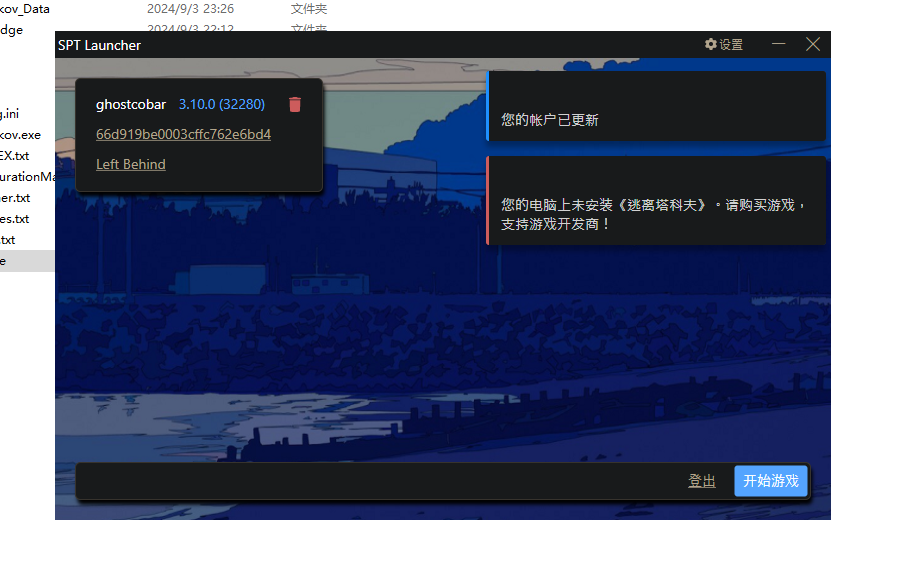Click the SPT Launcher title text
901x565 pixels.
click(x=99, y=45)
